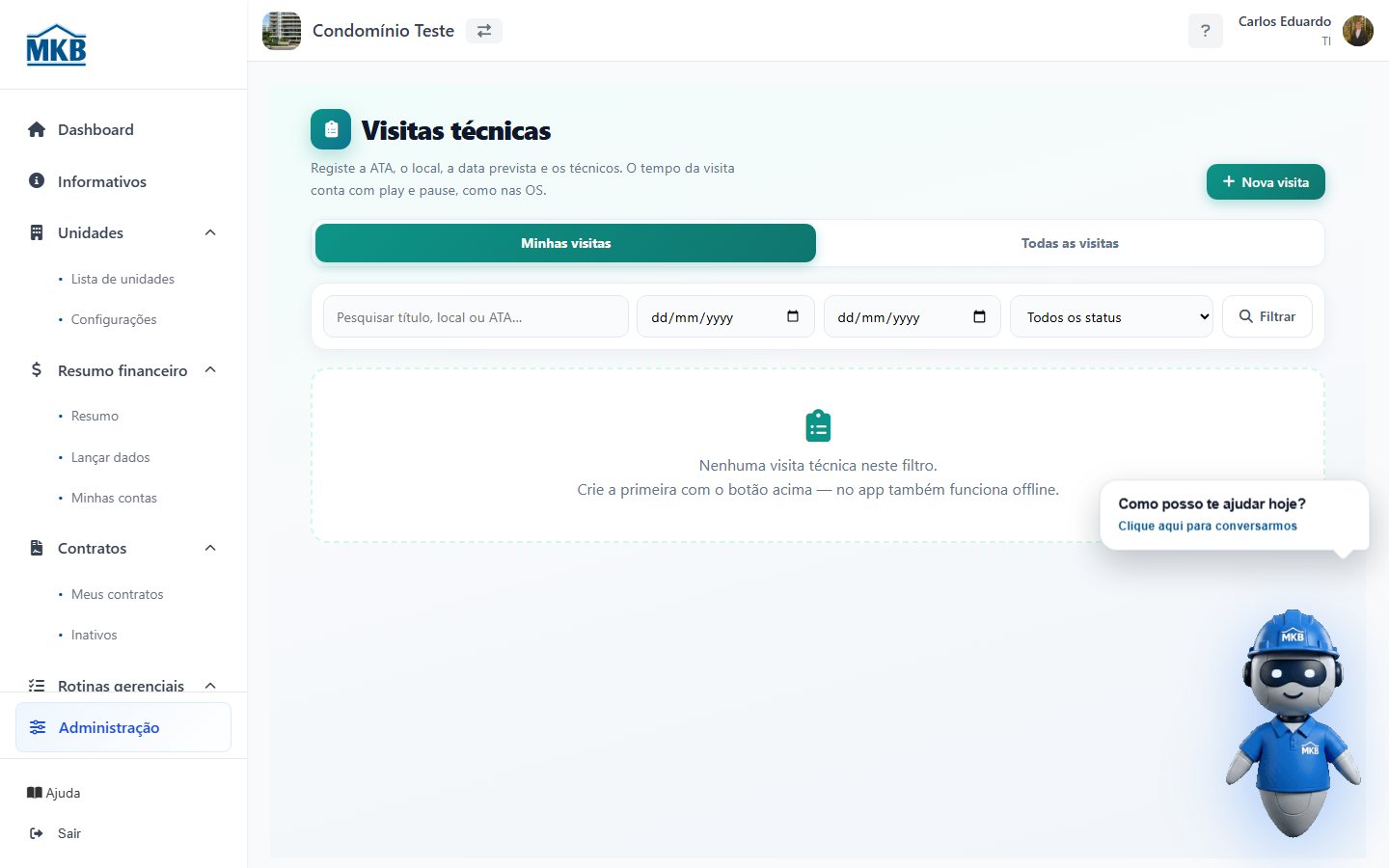The height and width of the screenshot is (868, 1389).
Task: Collapse the Rotinas gerenciais section chevron
Action: coord(210,686)
